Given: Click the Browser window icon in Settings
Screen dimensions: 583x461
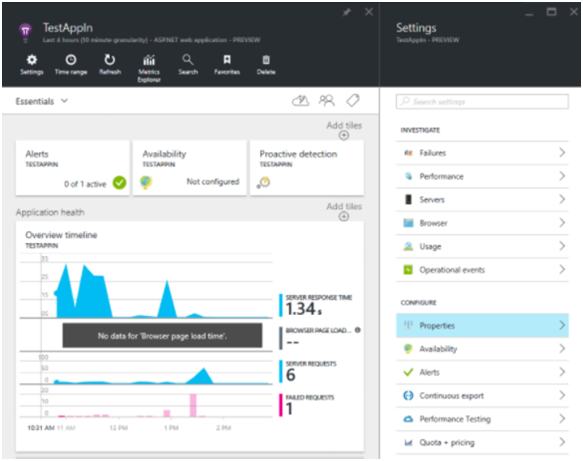Looking at the screenshot, I should click(x=408, y=223).
